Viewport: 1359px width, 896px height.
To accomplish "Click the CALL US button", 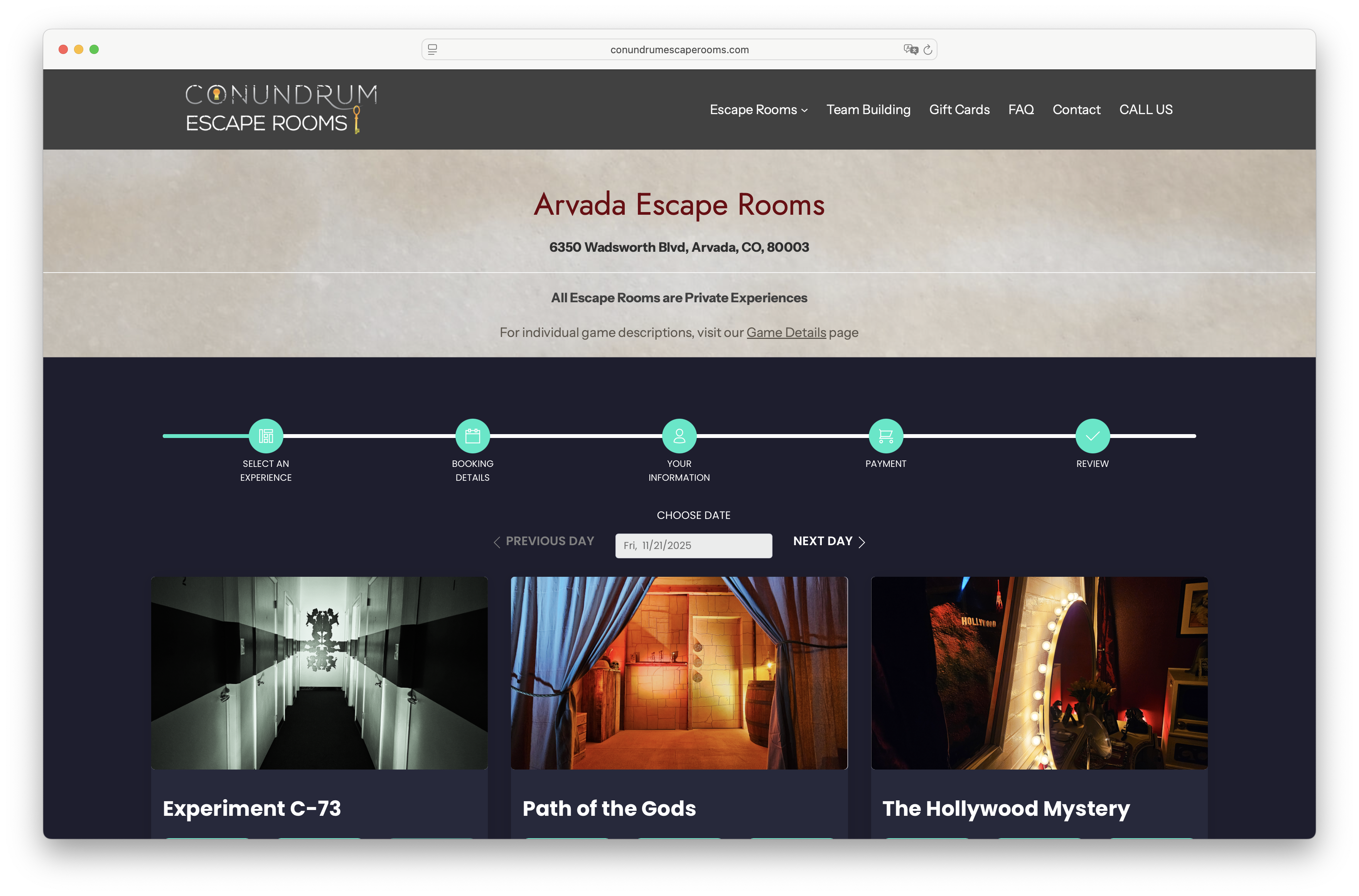I will point(1145,109).
